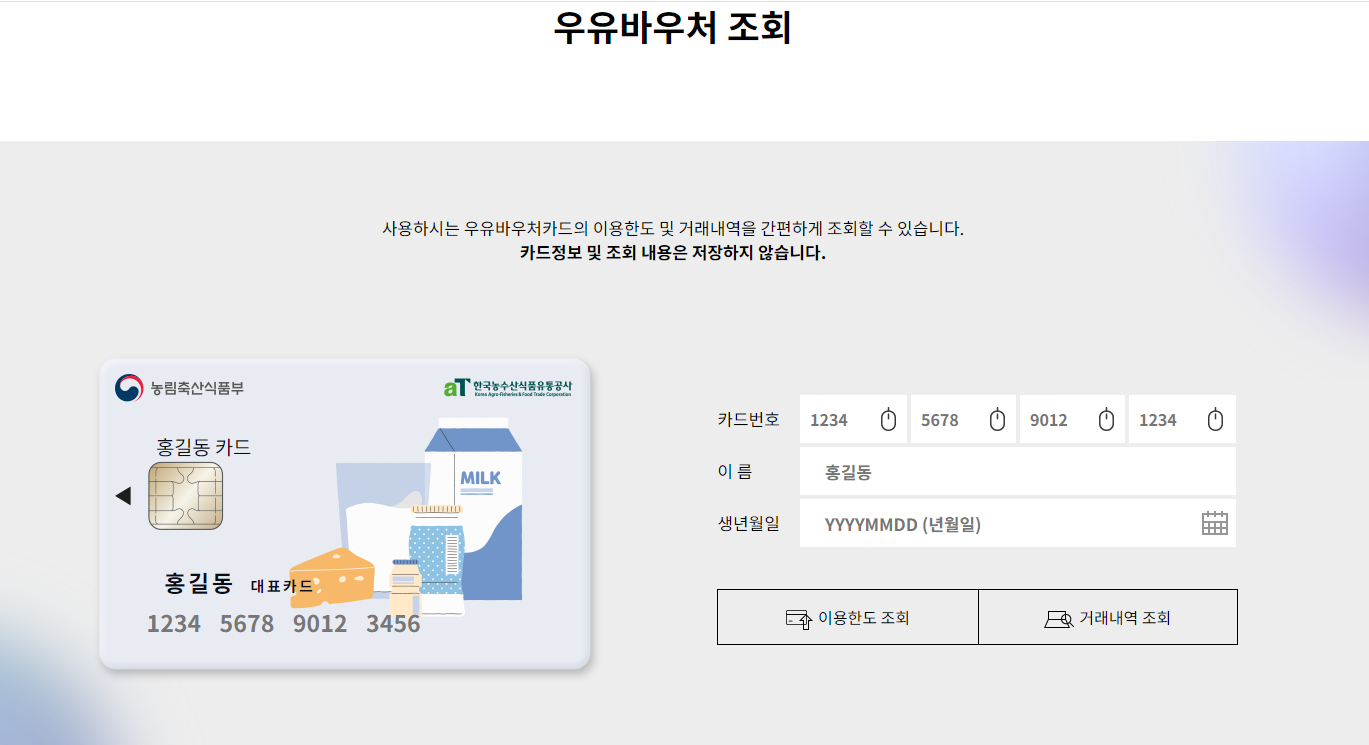Viewport: 1369px width, 745px height.
Task: Click the 농림축산식품부 logo on the card
Action: click(179, 387)
